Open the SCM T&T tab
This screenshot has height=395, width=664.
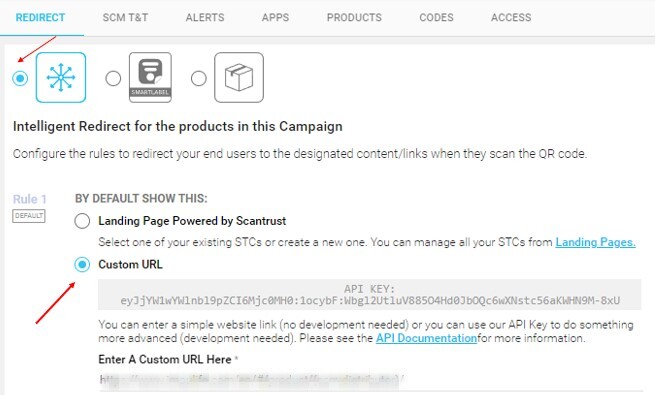tap(125, 17)
